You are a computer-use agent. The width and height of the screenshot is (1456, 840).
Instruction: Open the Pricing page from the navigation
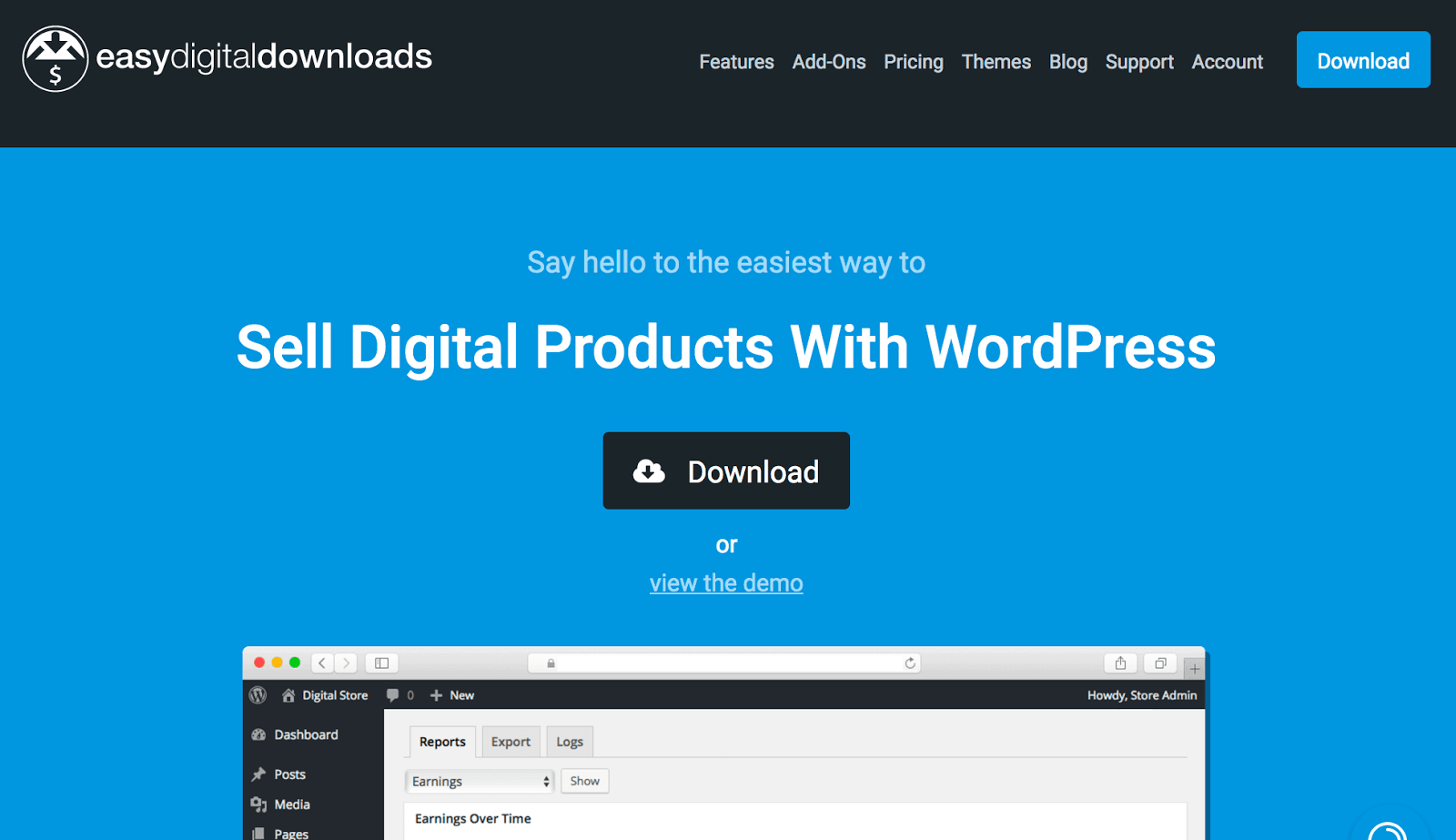[x=913, y=61]
